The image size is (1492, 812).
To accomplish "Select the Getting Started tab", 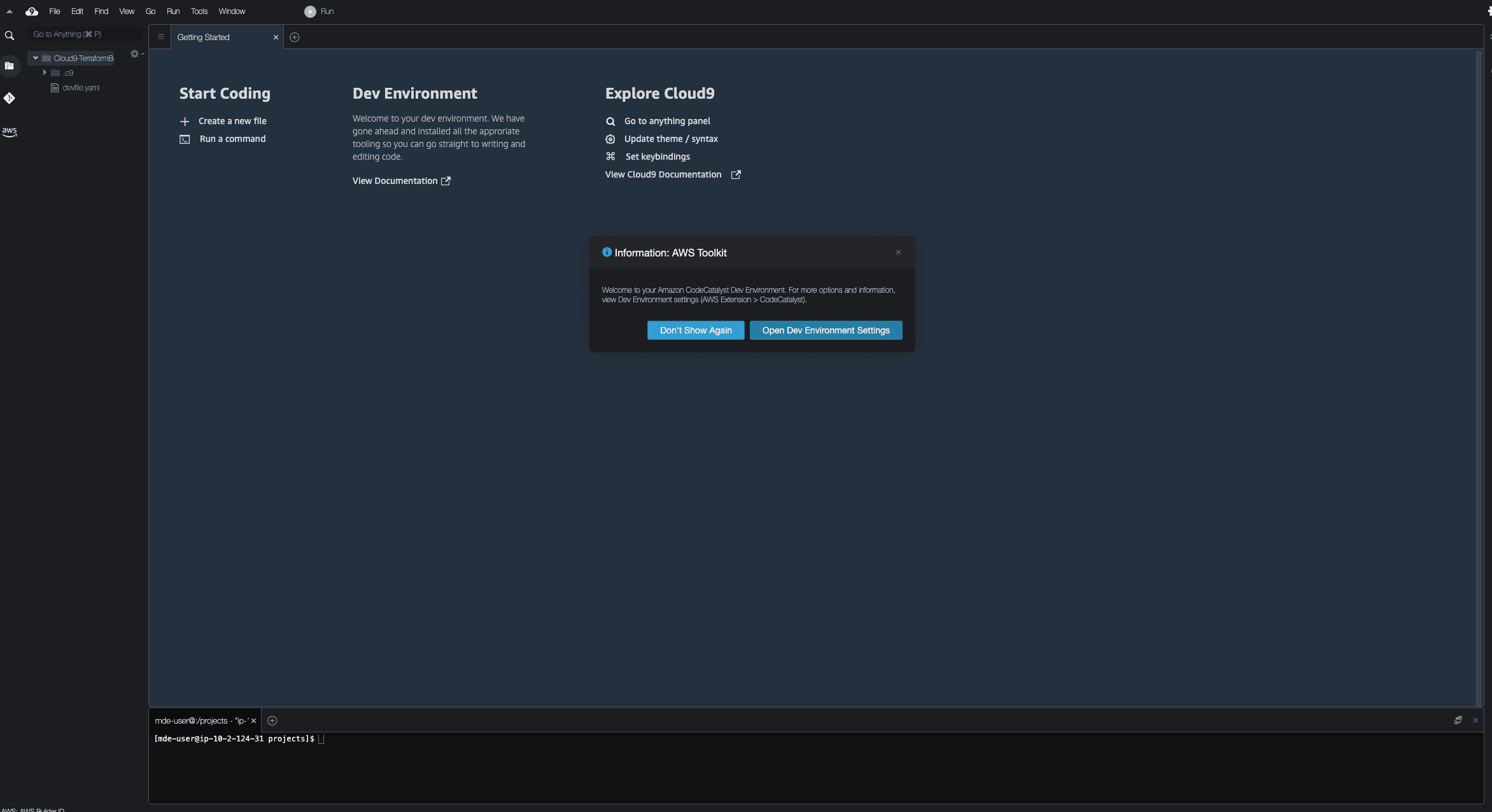I will [227, 37].
